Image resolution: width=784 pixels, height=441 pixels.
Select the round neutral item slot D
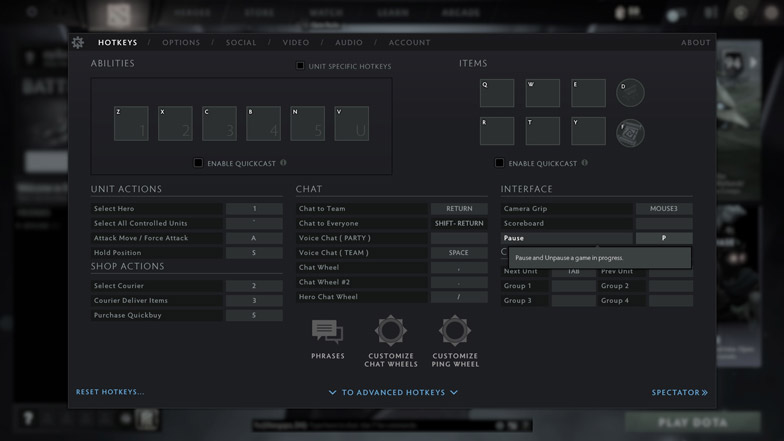click(x=630, y=92)
